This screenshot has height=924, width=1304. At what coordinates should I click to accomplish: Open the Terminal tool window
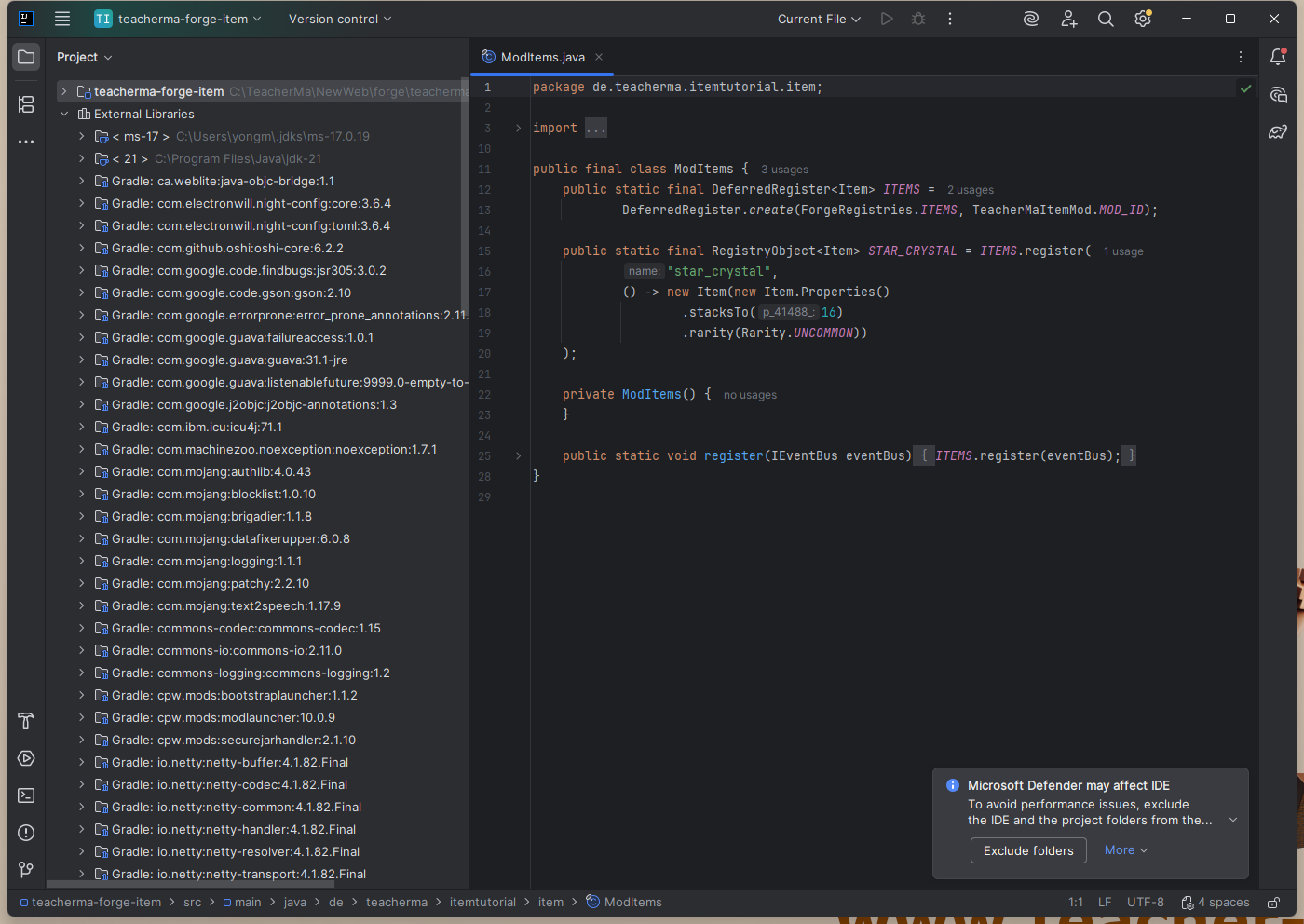(x=26, y=795)
